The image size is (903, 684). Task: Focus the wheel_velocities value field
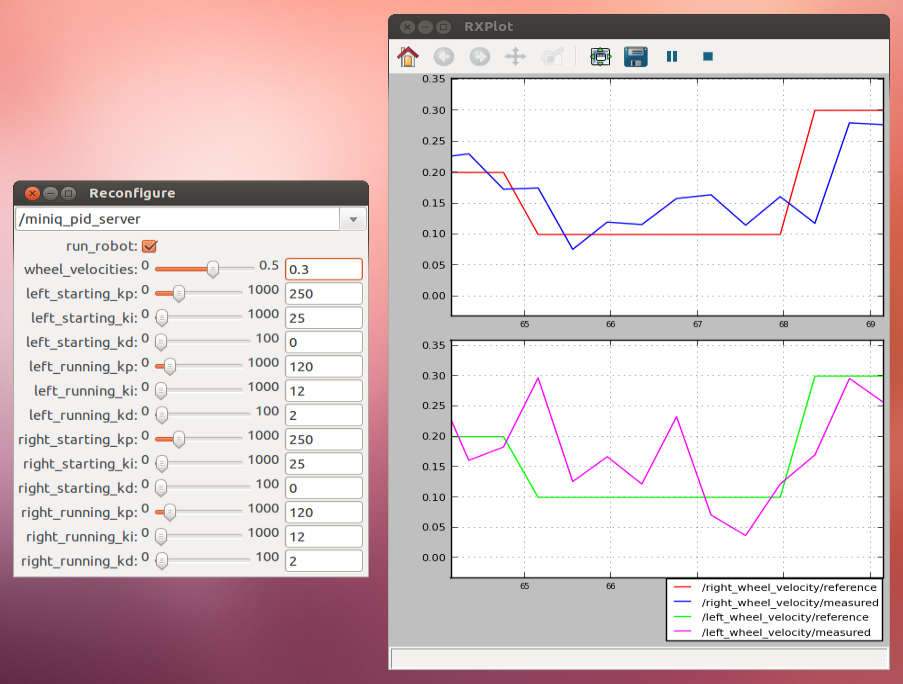pos(323,269)
